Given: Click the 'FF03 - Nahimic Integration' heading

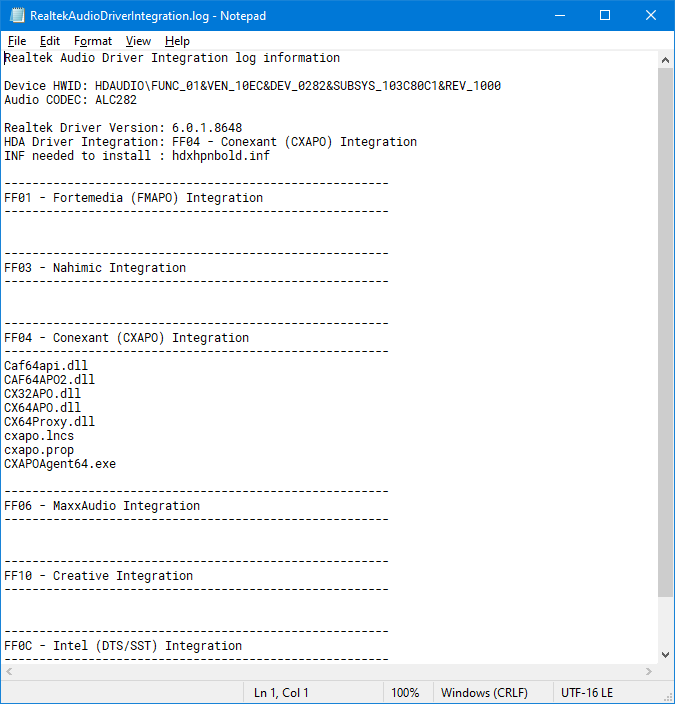Looking at the screenshot, I should [95, 268].
